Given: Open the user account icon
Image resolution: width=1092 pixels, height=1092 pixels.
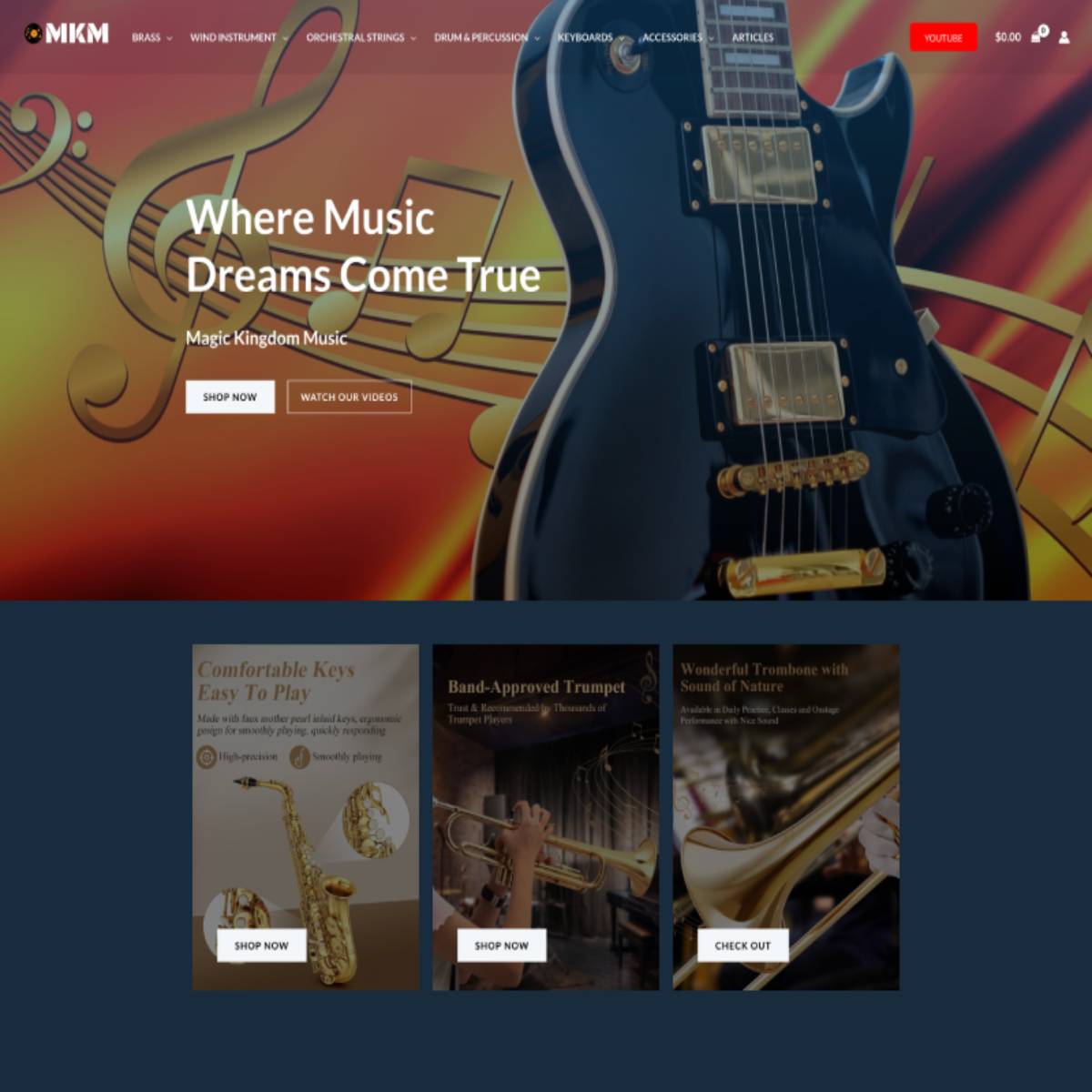Looking at the screenshot, I should pos(1064,37).
